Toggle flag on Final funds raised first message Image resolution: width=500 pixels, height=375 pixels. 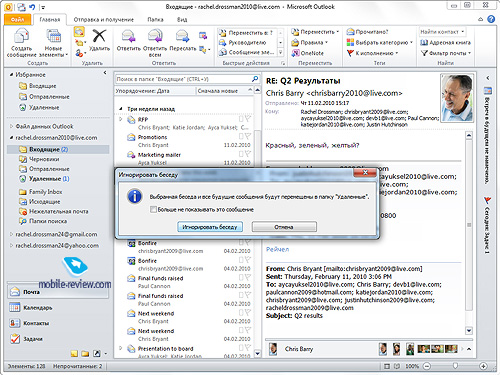pyautogui.click(x=248, y=277)
